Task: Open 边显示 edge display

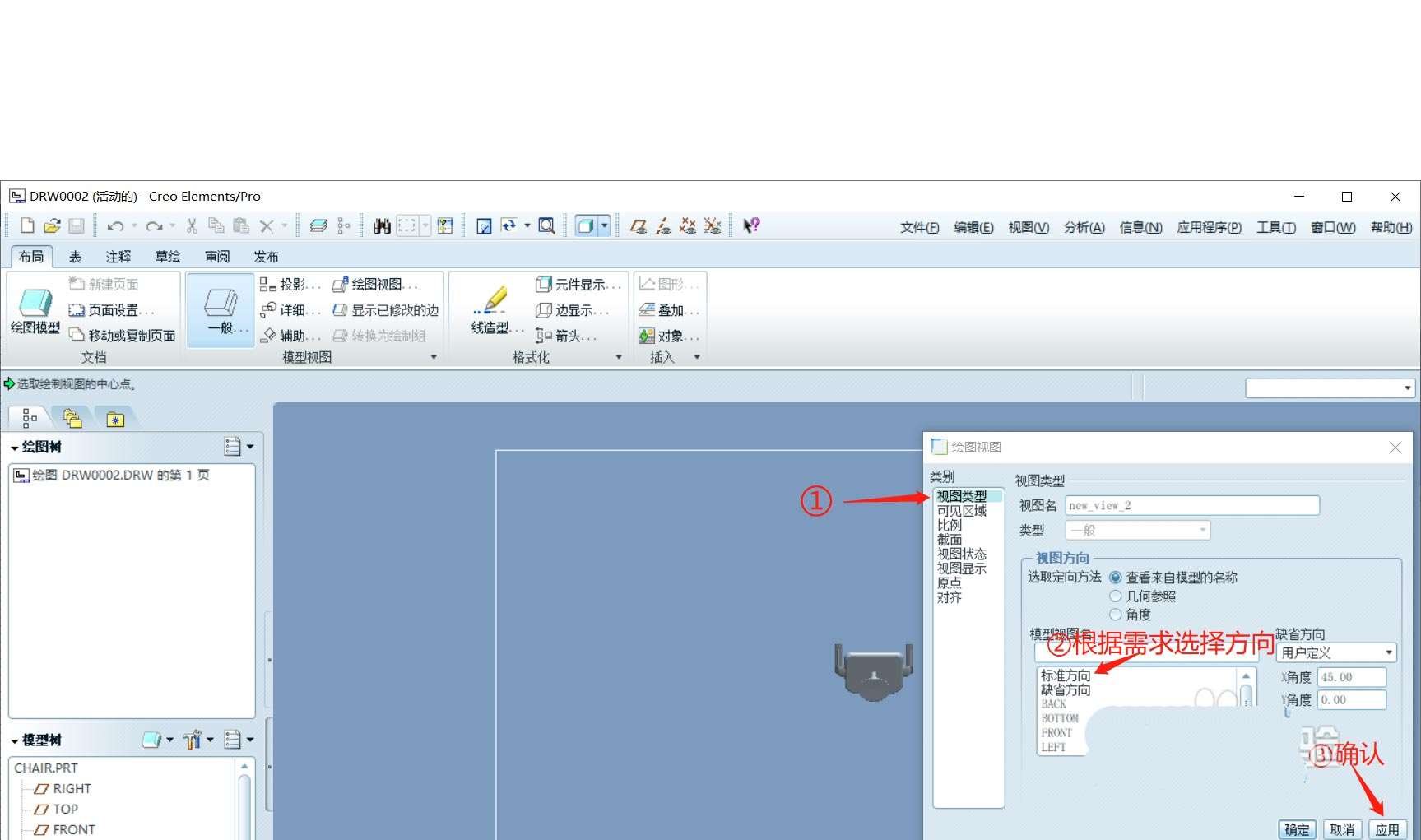Action: pyautogui.click(x=573, y=309)
